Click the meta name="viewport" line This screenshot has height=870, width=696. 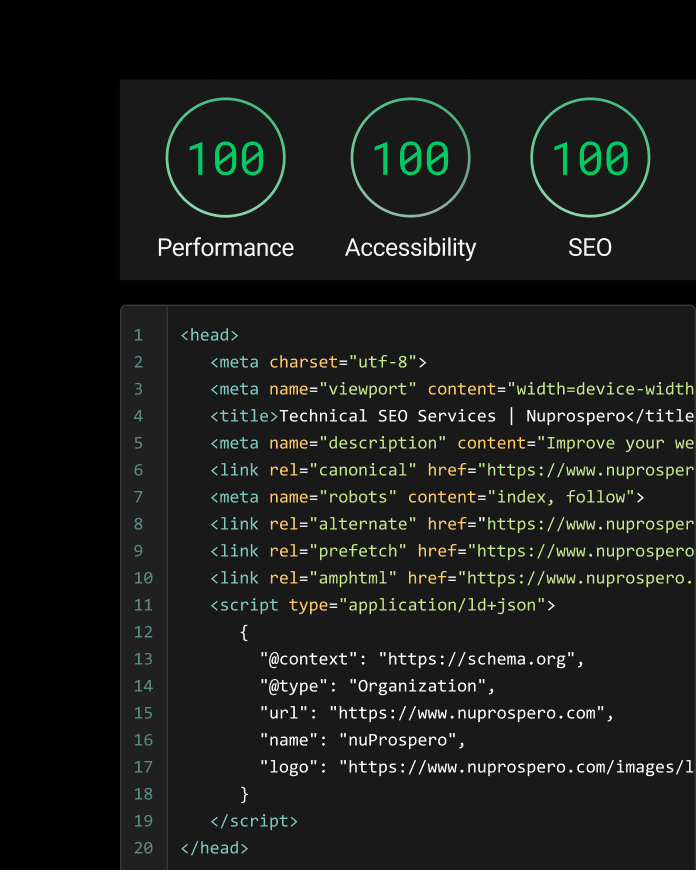click(x=452, y=389)
